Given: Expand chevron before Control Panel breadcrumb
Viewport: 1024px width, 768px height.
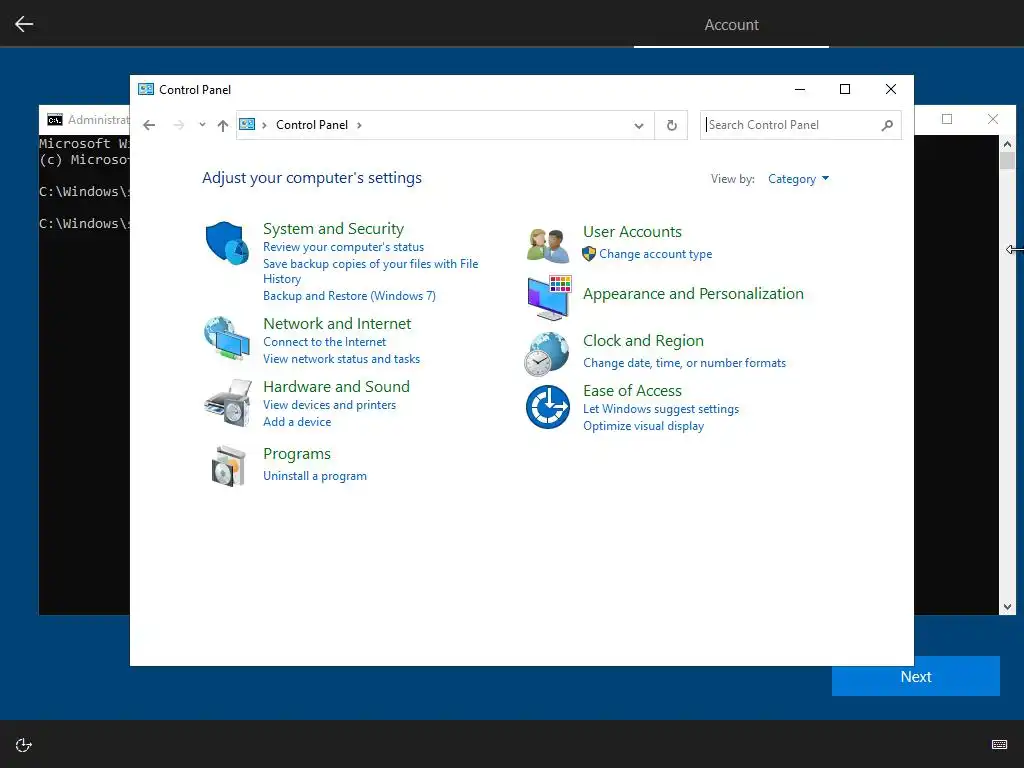Looking at the screenshot, I should pos(264,125).
